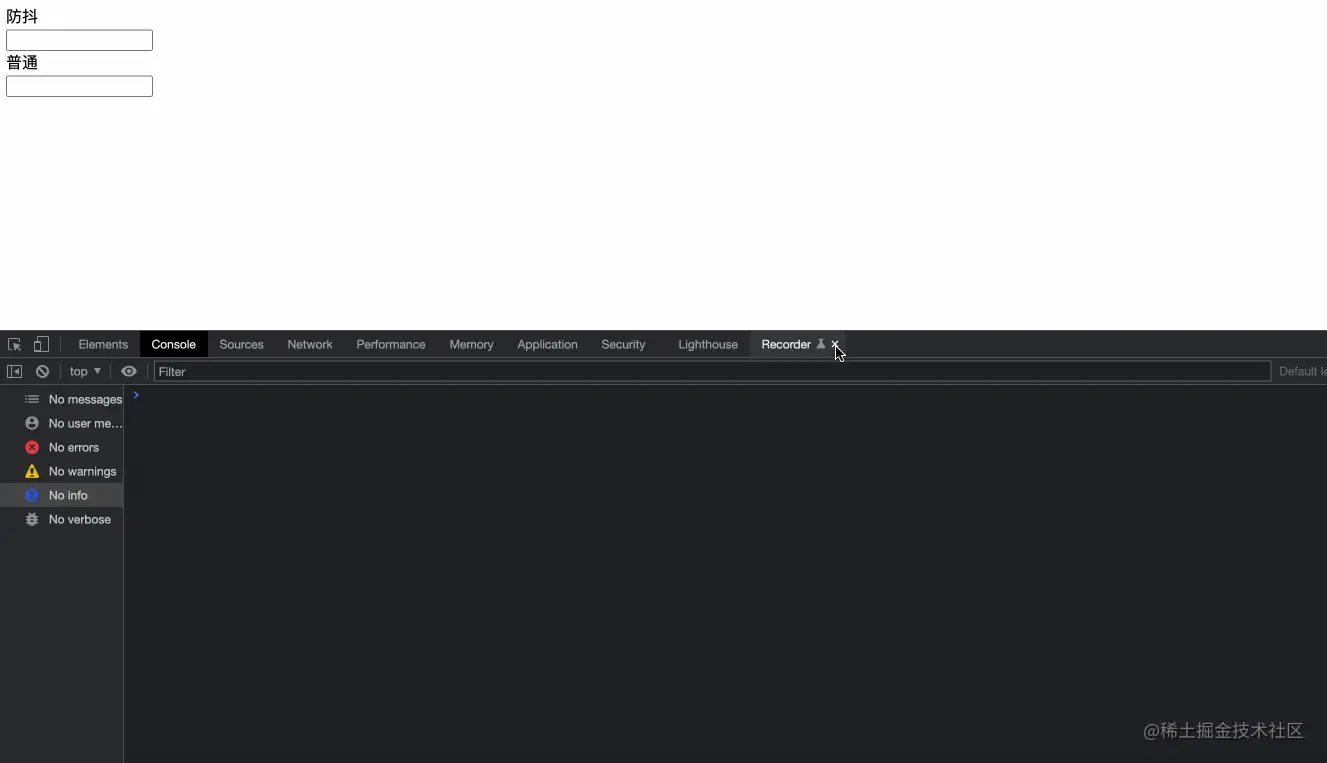The image size is (1327, 763).
Task: Focus the text input under 普通
Action: 79,86
